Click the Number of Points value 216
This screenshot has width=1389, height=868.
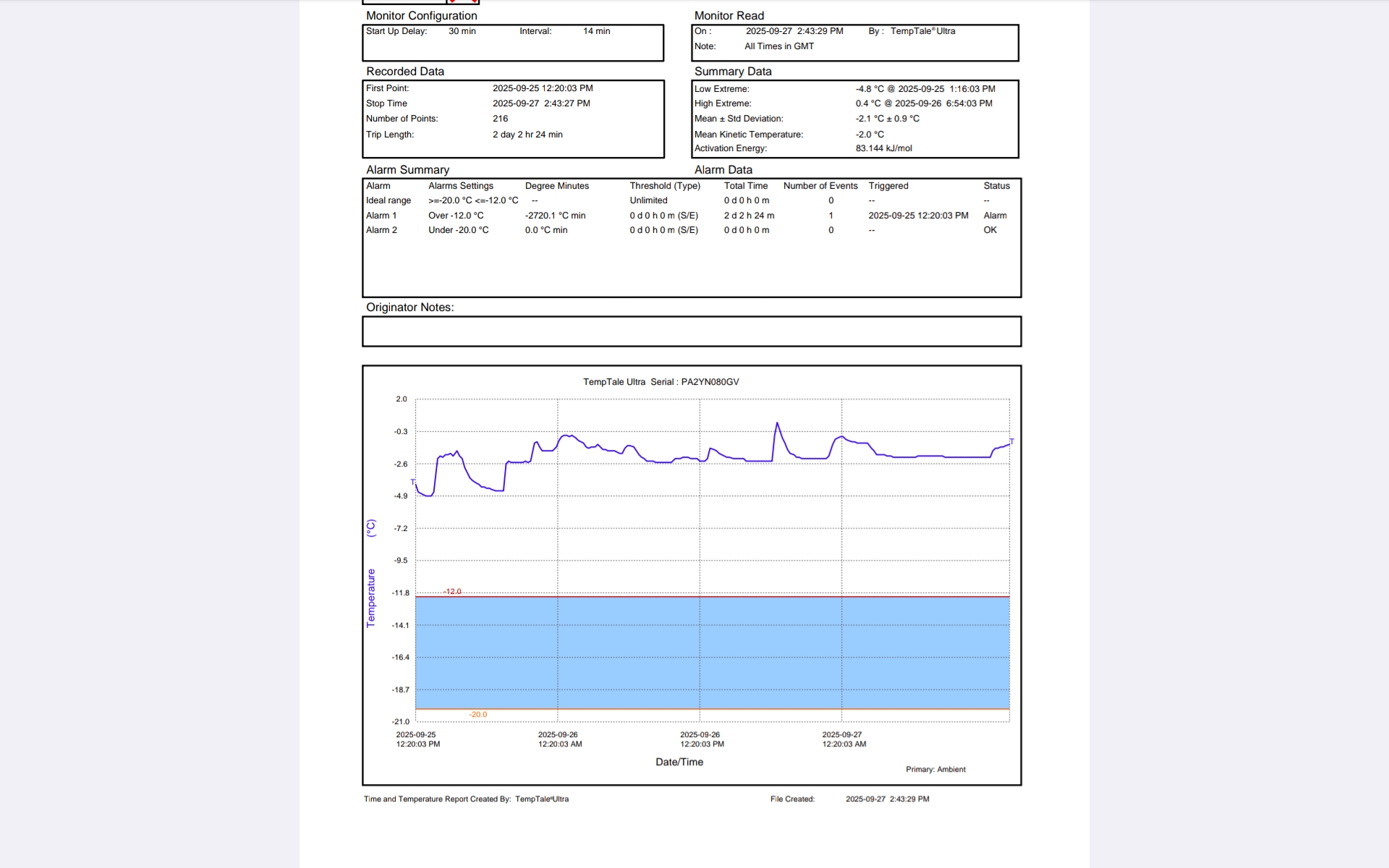tap(500, 119)
